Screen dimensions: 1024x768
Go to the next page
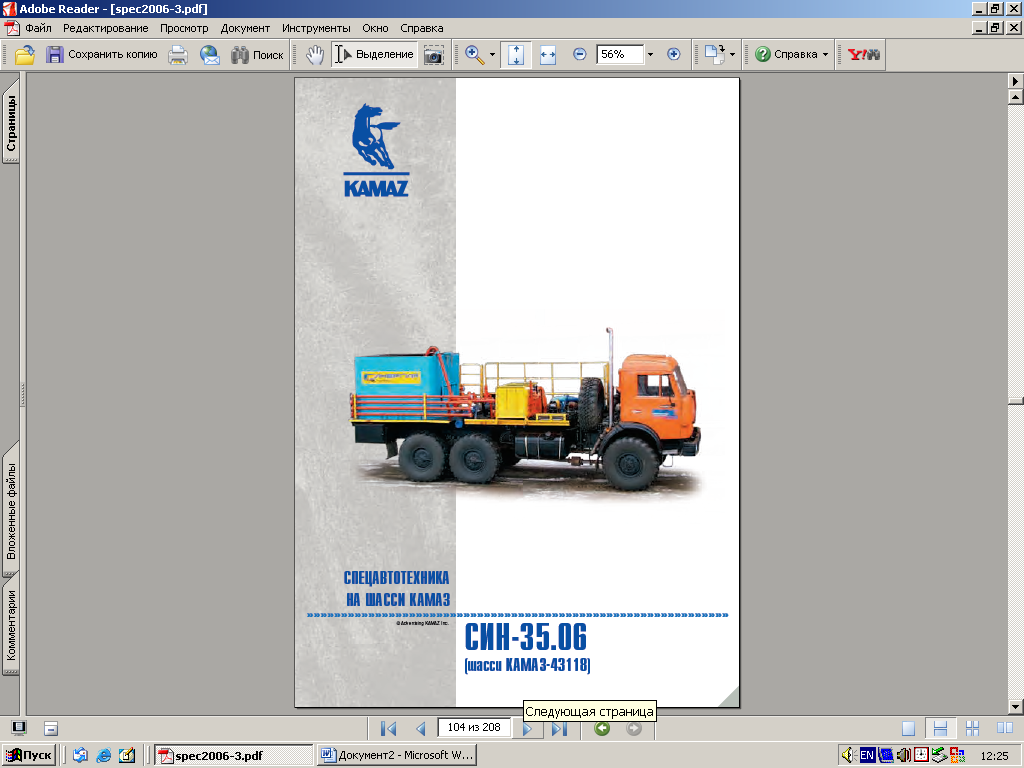(x=528, y=728)
